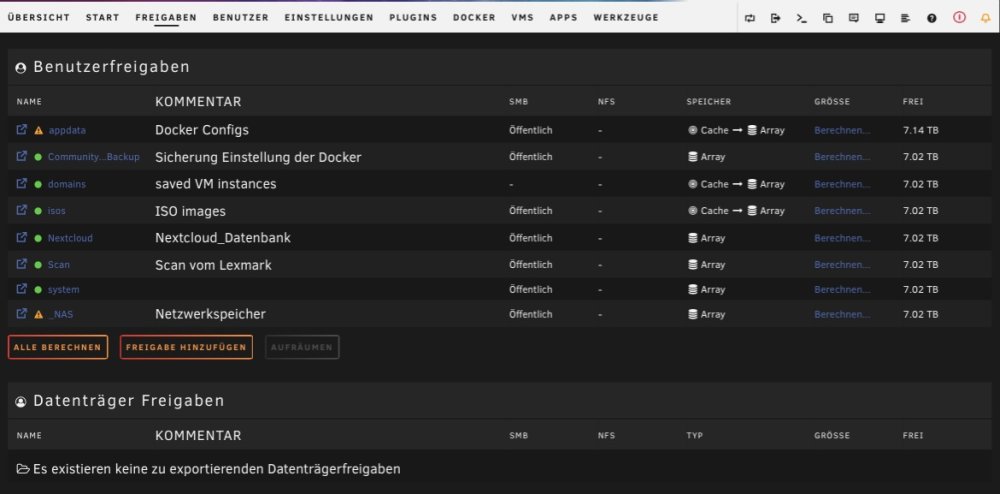Viewport: 1000px width, 494px height.
Task: Click the red alert circle icon
Action: pos(959,18)
